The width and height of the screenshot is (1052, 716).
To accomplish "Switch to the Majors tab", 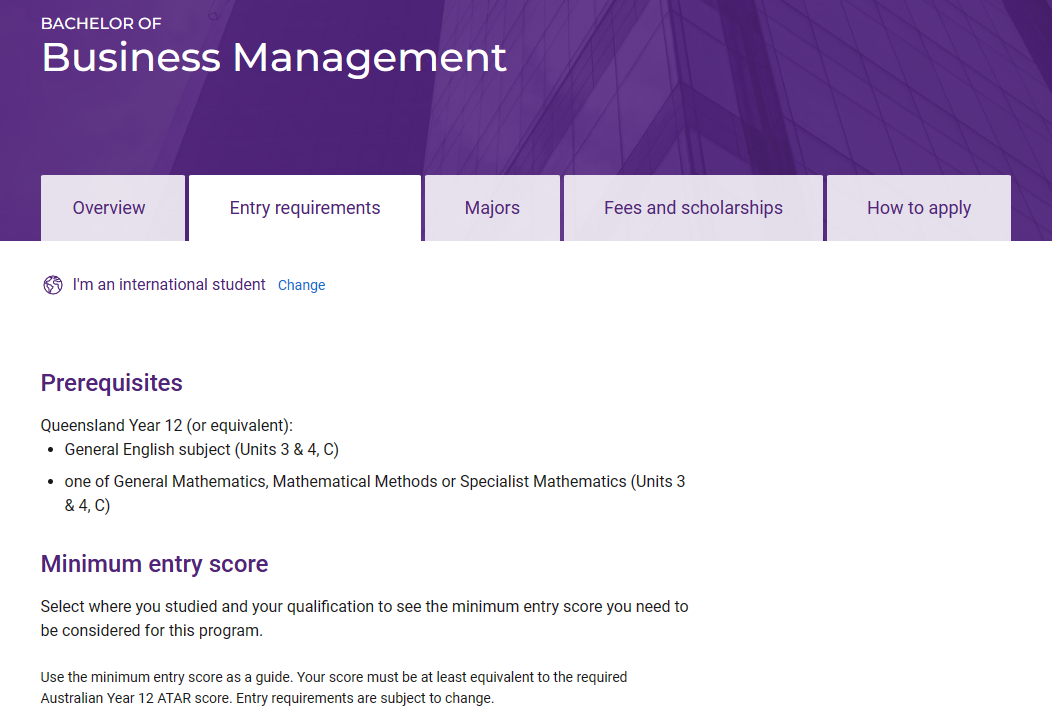I will pyautogui.click(x=492, y=208).
